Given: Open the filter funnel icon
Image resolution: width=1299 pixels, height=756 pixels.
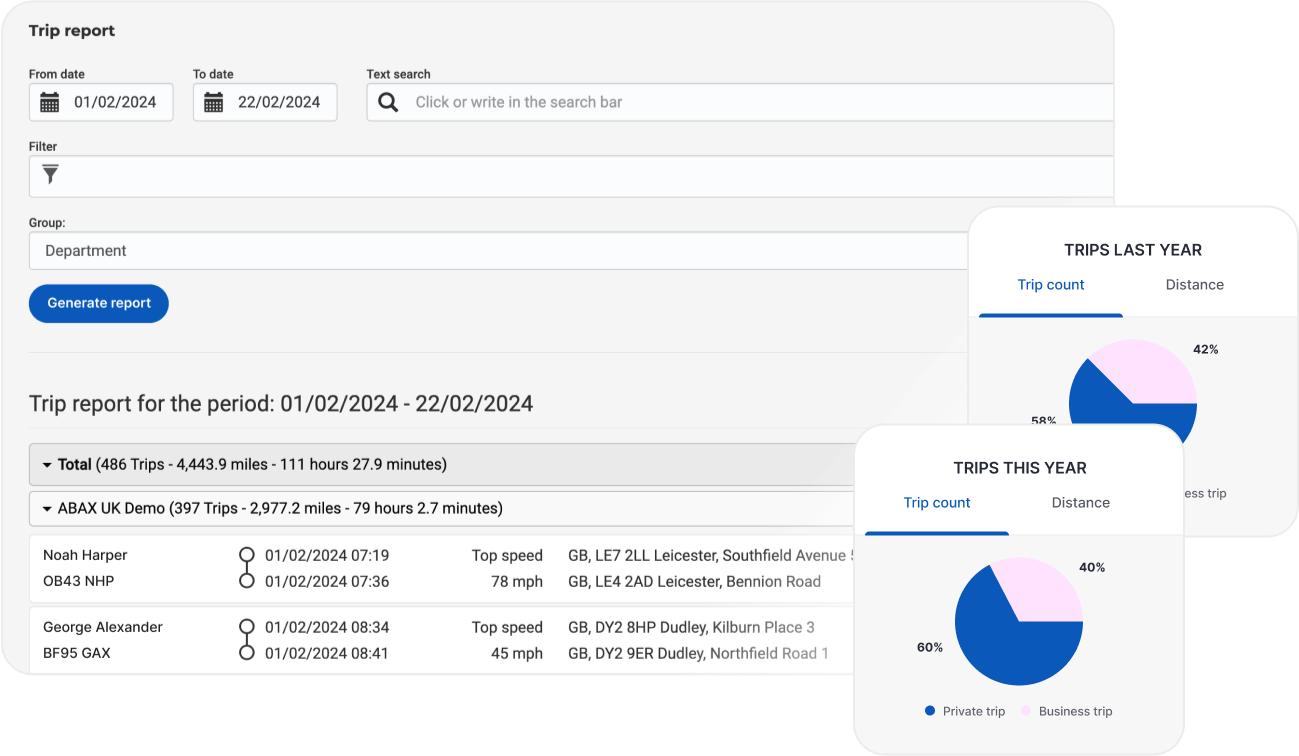Looking at the screenshot, I should click(x=49, y=175).
